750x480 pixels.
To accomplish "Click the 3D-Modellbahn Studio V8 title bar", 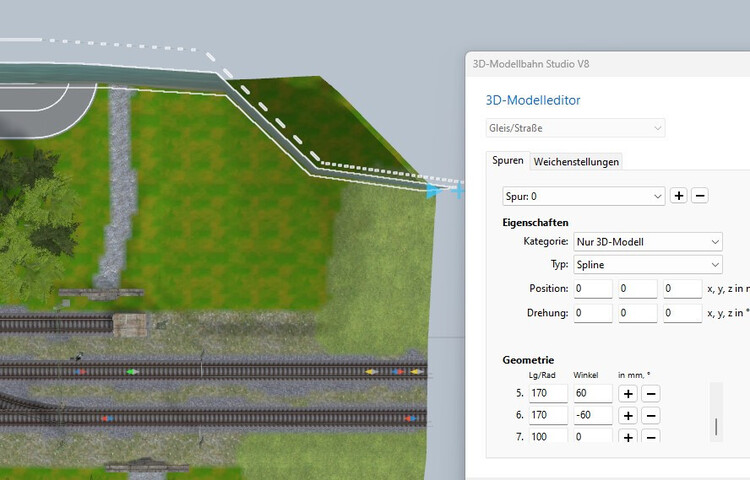I will (607, 64).
